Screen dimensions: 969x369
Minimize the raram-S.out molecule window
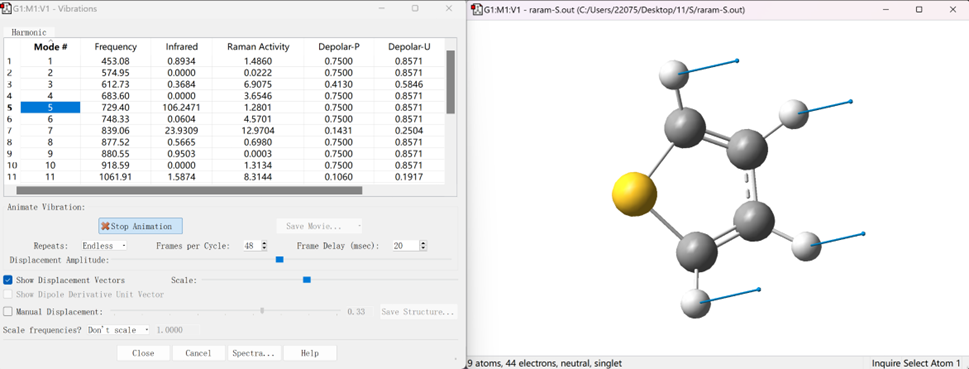(887, 9)
